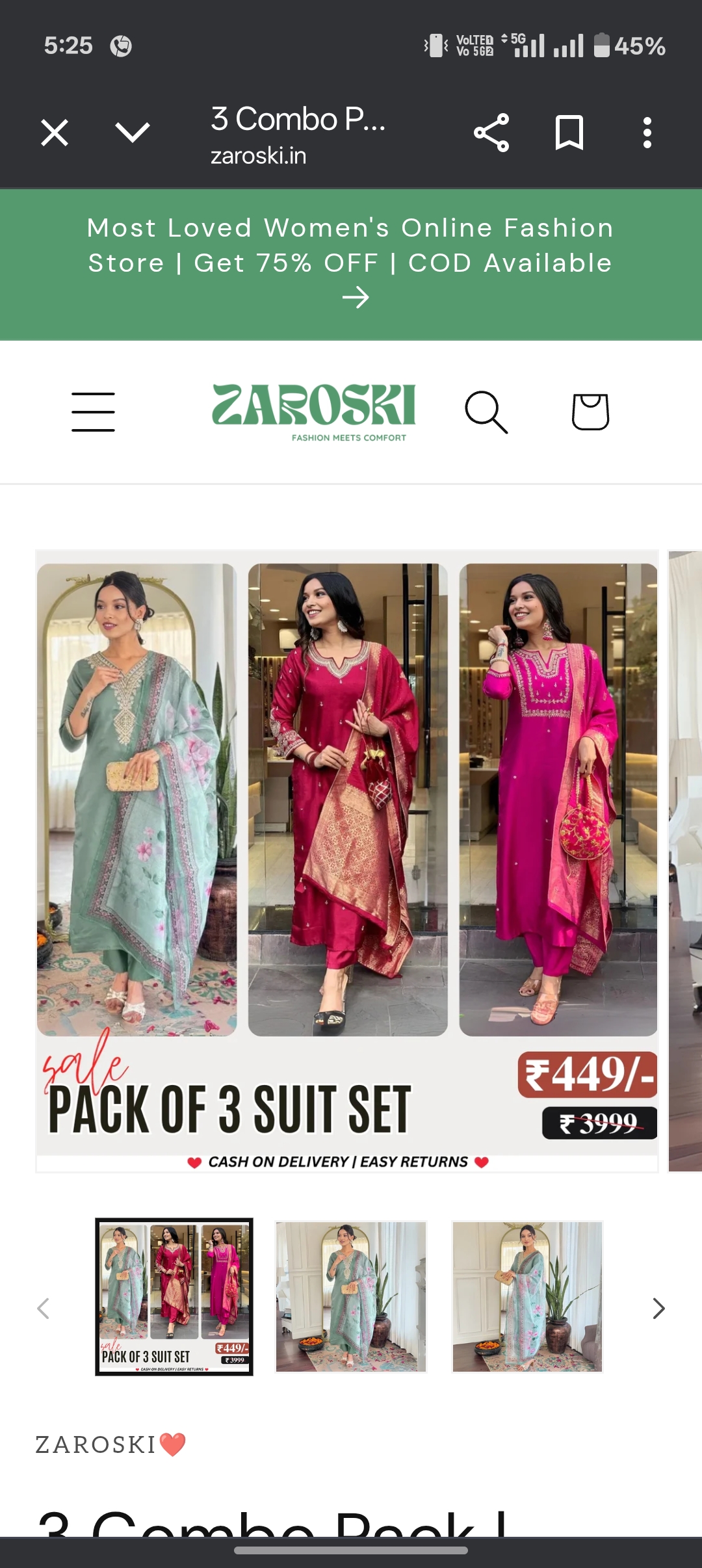Tap the zaroski.in URL title
This screenshot has width=702, height=1568.
(258, 156)
